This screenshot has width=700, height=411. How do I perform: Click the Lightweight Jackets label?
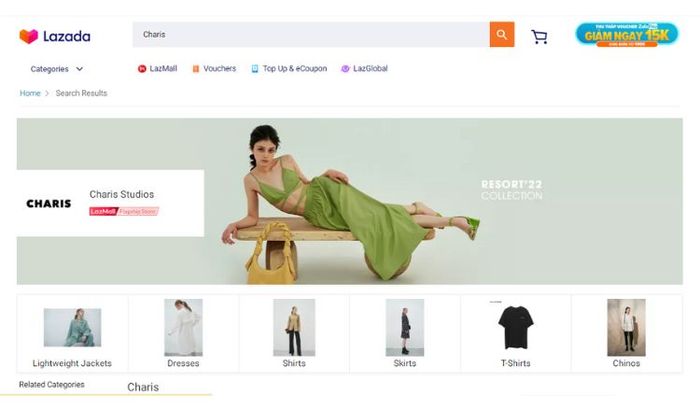click(x=72, y=363)
